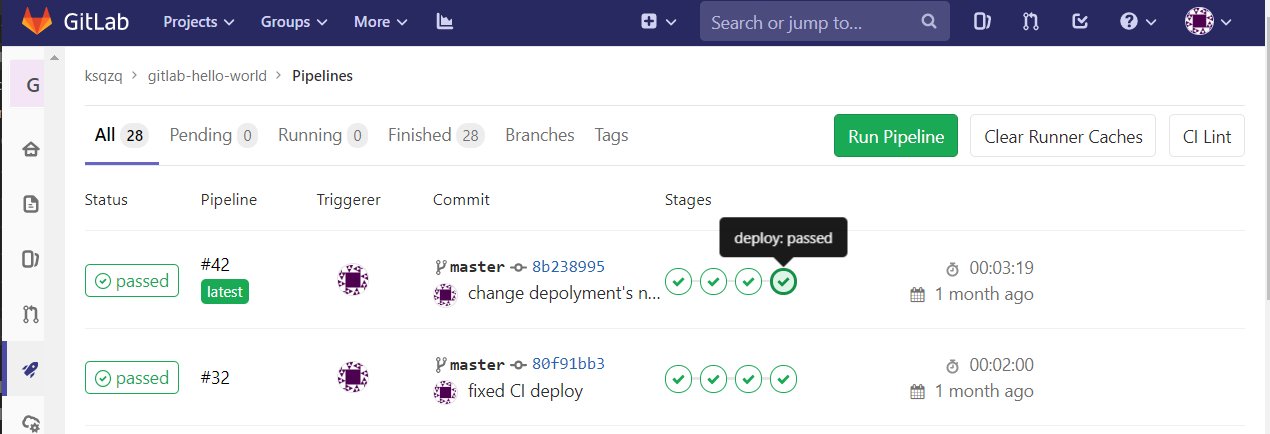Switch to the Running tab
The height and width of the screenshot is (434, 1270).
click(323, 135)
